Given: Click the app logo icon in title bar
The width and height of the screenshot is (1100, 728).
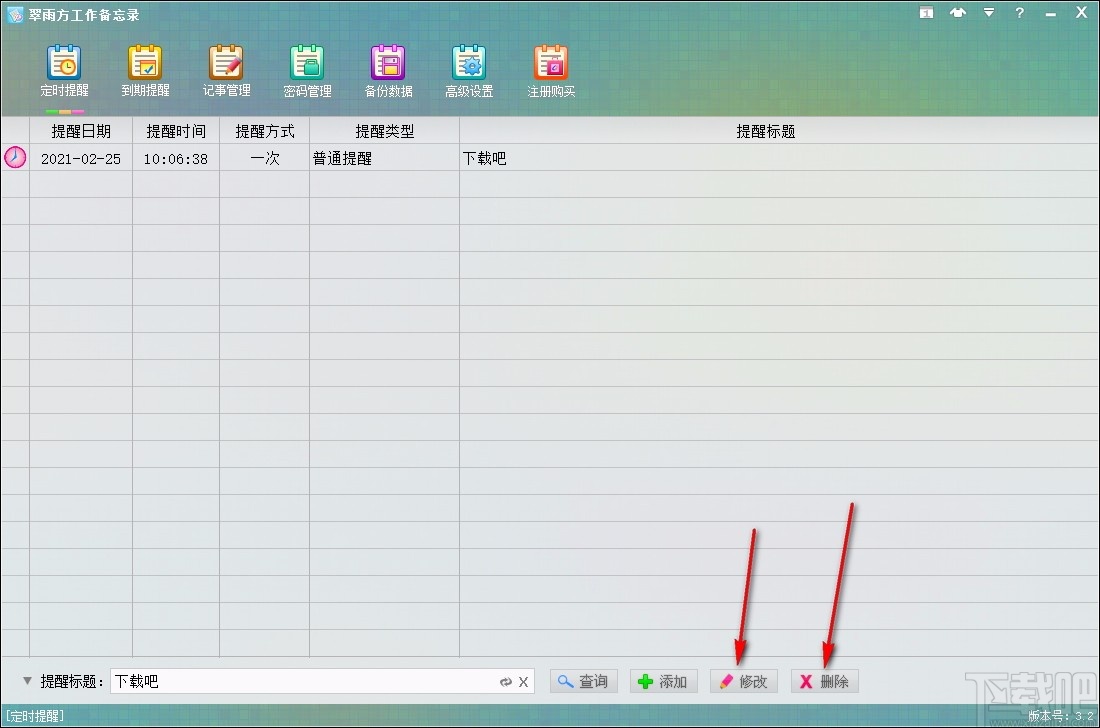Looking at the screenshot, I should coord(15,15).
